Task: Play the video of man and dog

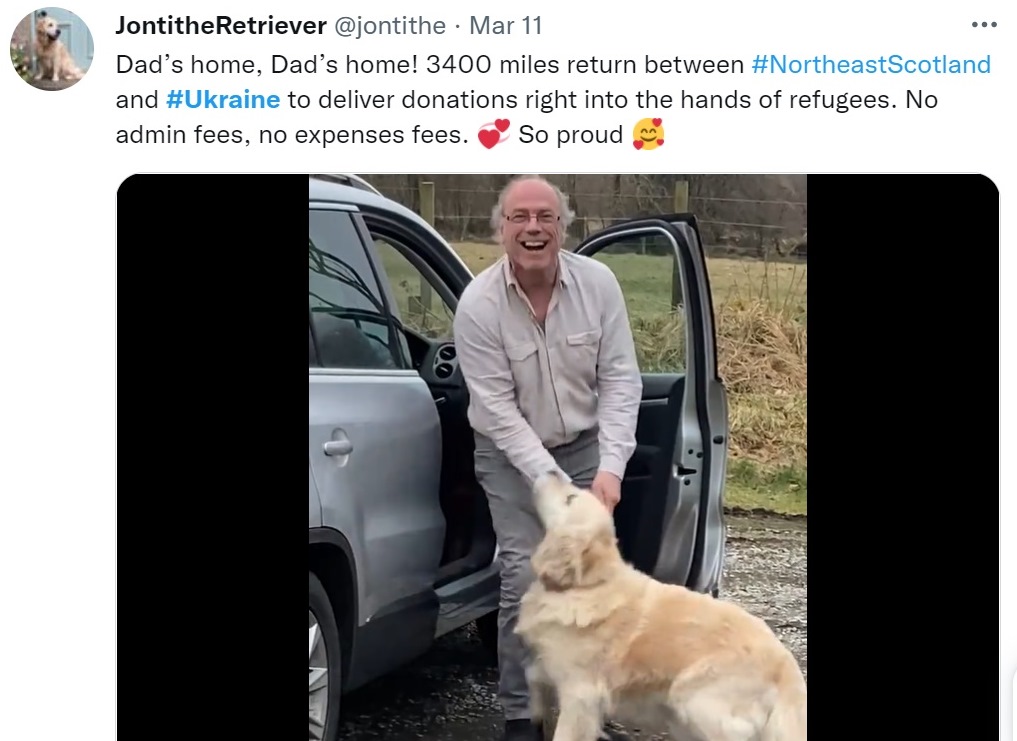Action: point(558,457)
